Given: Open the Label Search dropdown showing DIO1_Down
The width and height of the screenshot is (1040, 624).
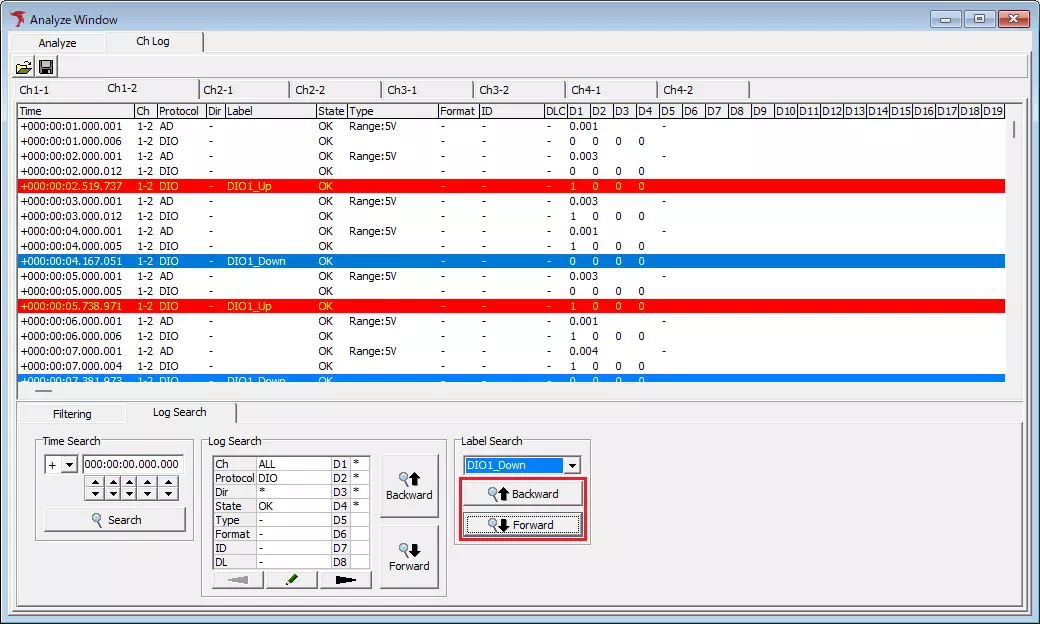Looking at the screenshot, I should [x=571, y=464].
